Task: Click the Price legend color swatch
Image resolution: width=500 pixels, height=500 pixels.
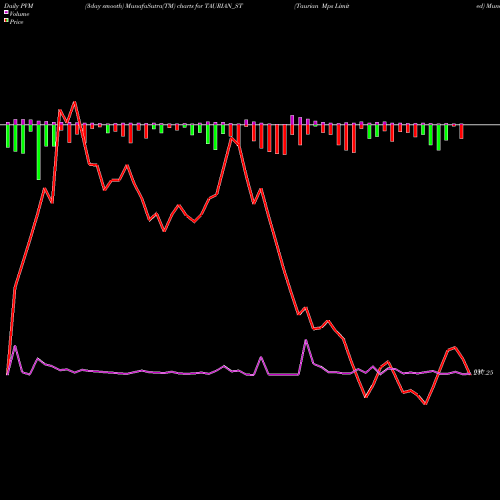Action: (x=6, y=21)
